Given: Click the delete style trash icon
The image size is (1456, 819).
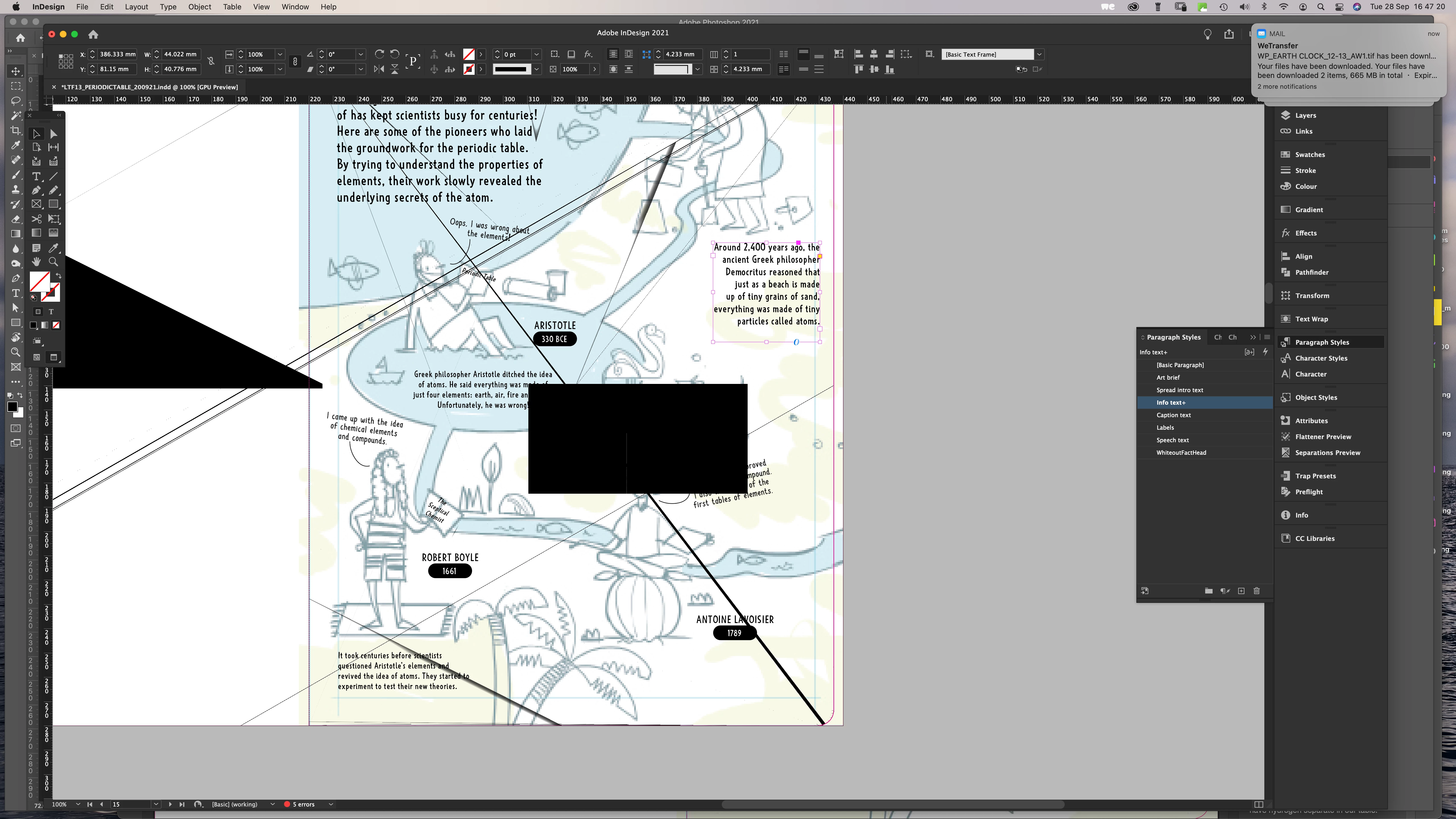Looking at the screenshot, I should 1256,591.
